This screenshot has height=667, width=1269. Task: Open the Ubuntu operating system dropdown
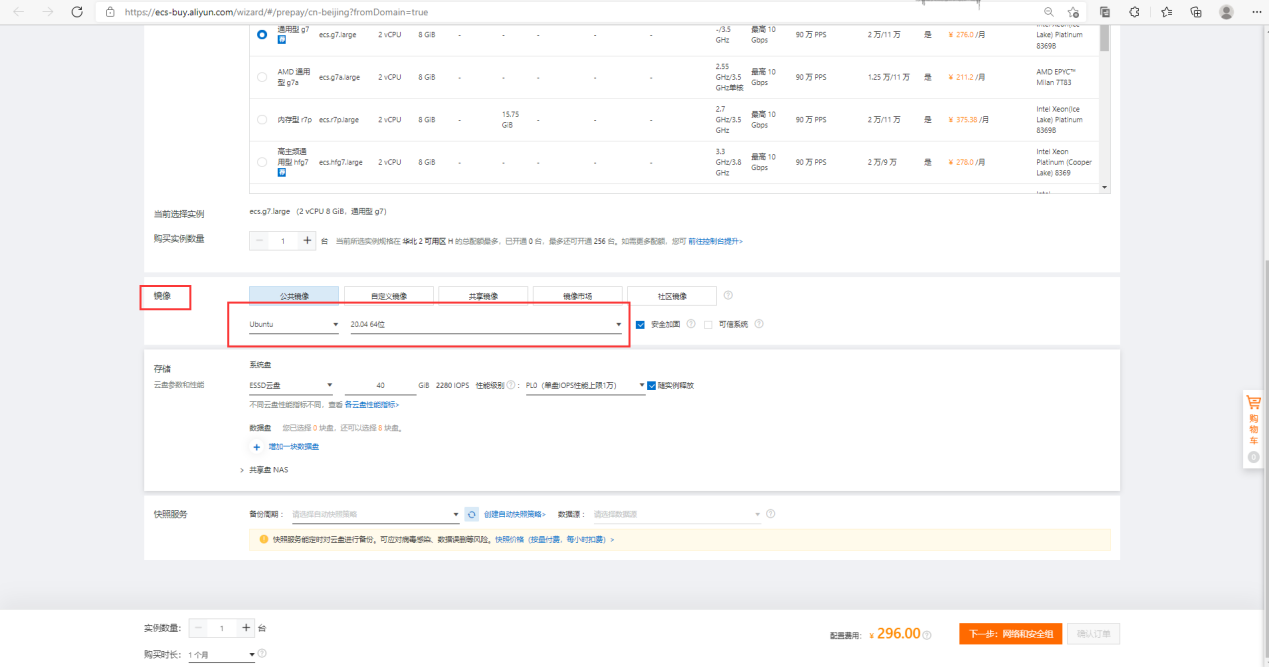[294, 325]
